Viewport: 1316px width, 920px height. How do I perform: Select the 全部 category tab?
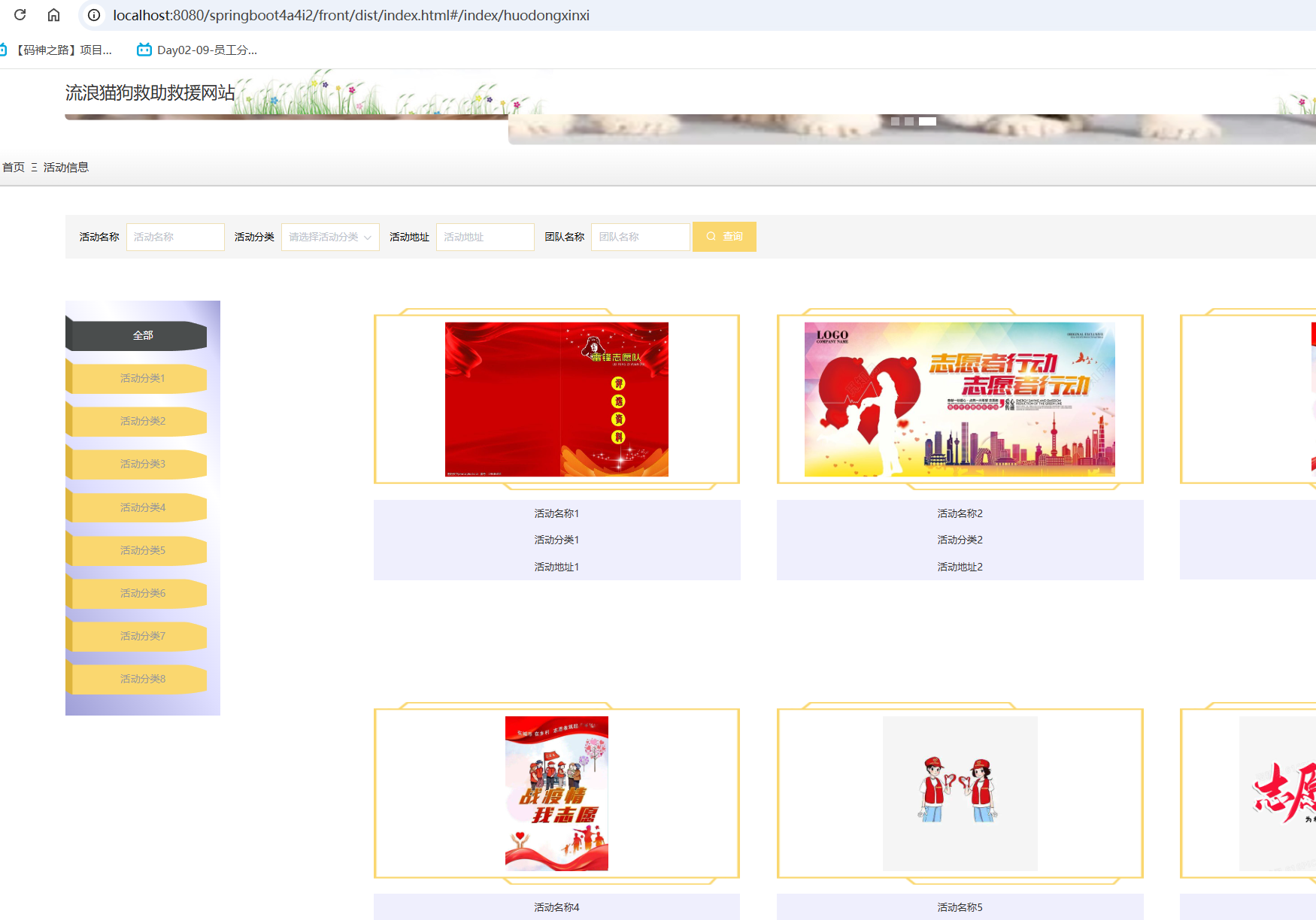click(x=136, y=335)
